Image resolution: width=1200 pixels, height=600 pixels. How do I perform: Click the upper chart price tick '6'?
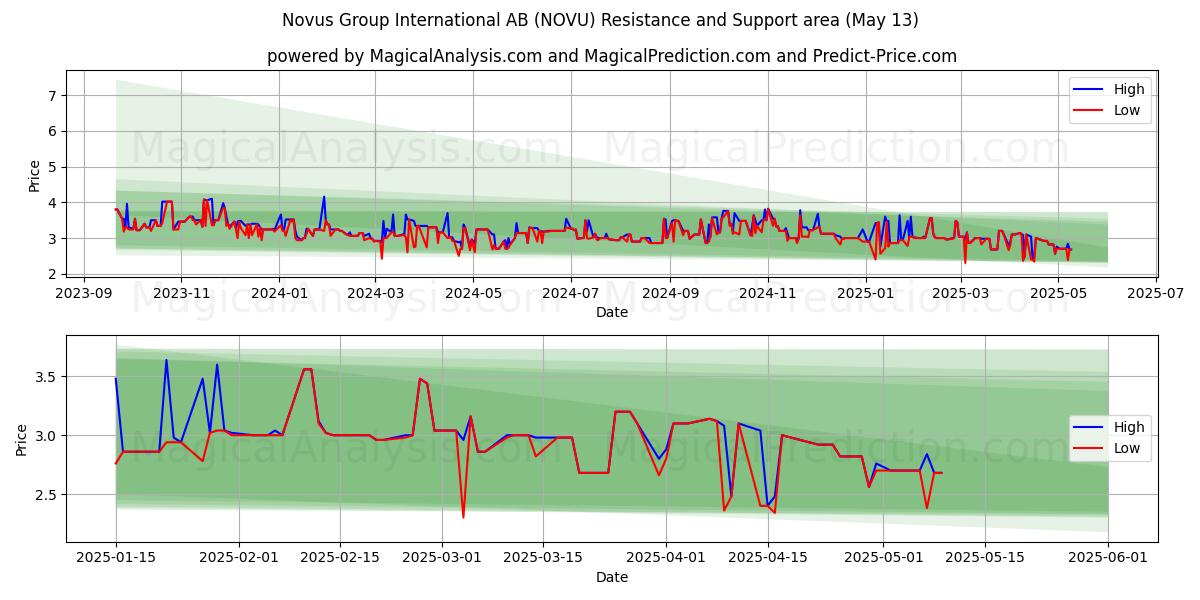tap(54, 131)
